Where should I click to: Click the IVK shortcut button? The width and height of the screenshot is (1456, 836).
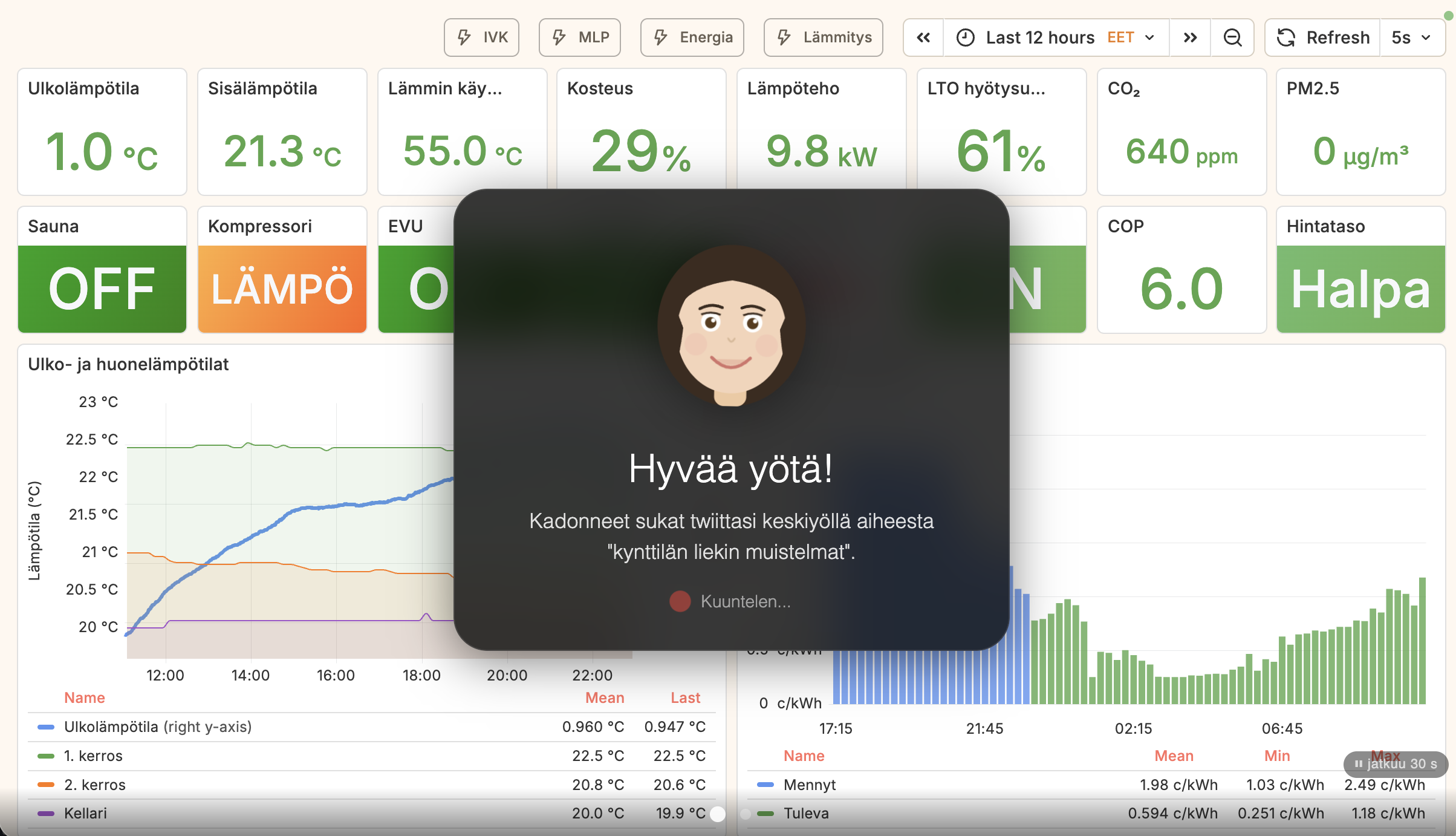coord(481,37)
